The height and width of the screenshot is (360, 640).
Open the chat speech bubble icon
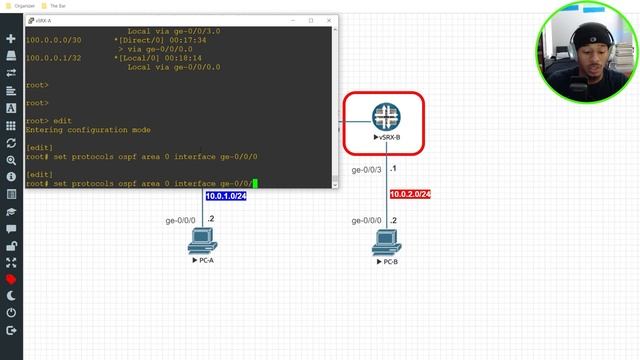11,229
